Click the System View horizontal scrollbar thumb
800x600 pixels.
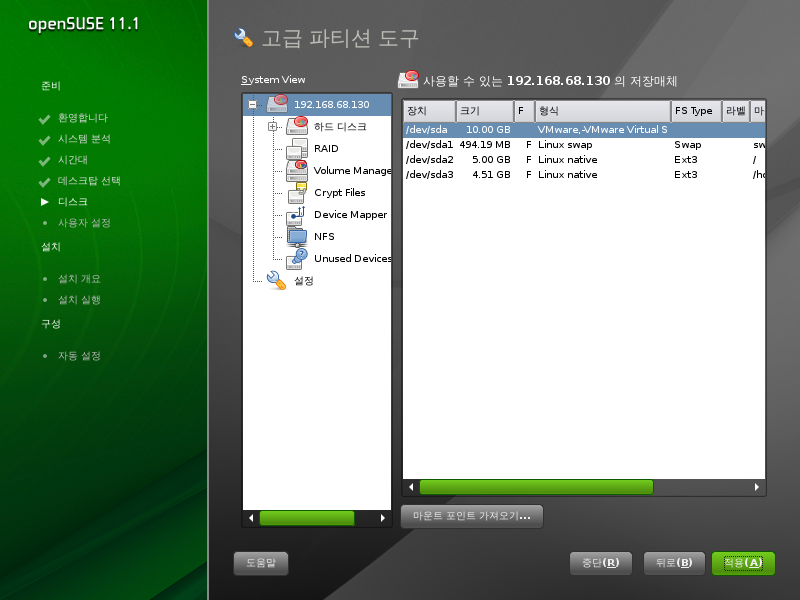pyautogui.click(x=307, y=518)
